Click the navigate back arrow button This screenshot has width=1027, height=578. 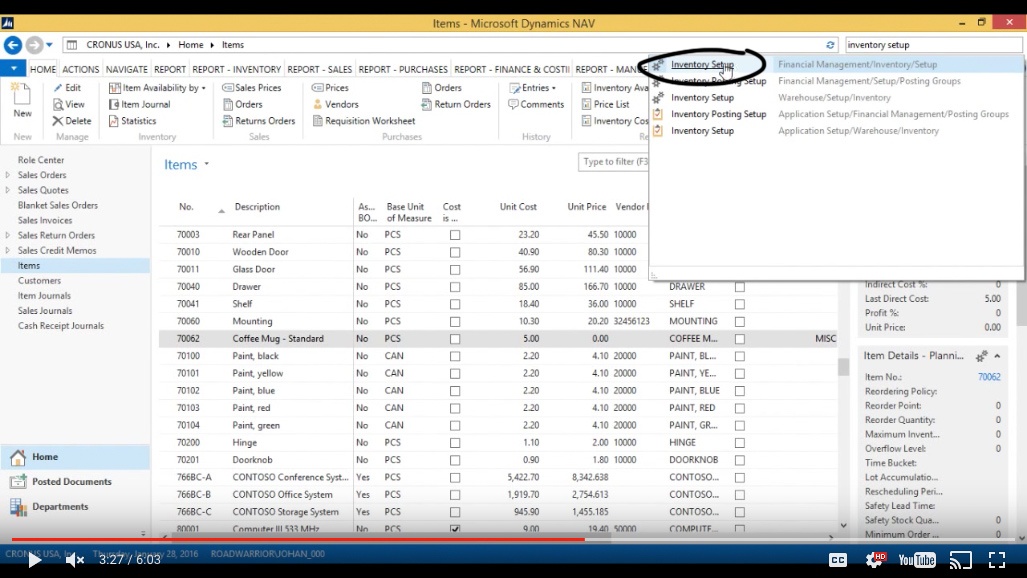point(13,45)
